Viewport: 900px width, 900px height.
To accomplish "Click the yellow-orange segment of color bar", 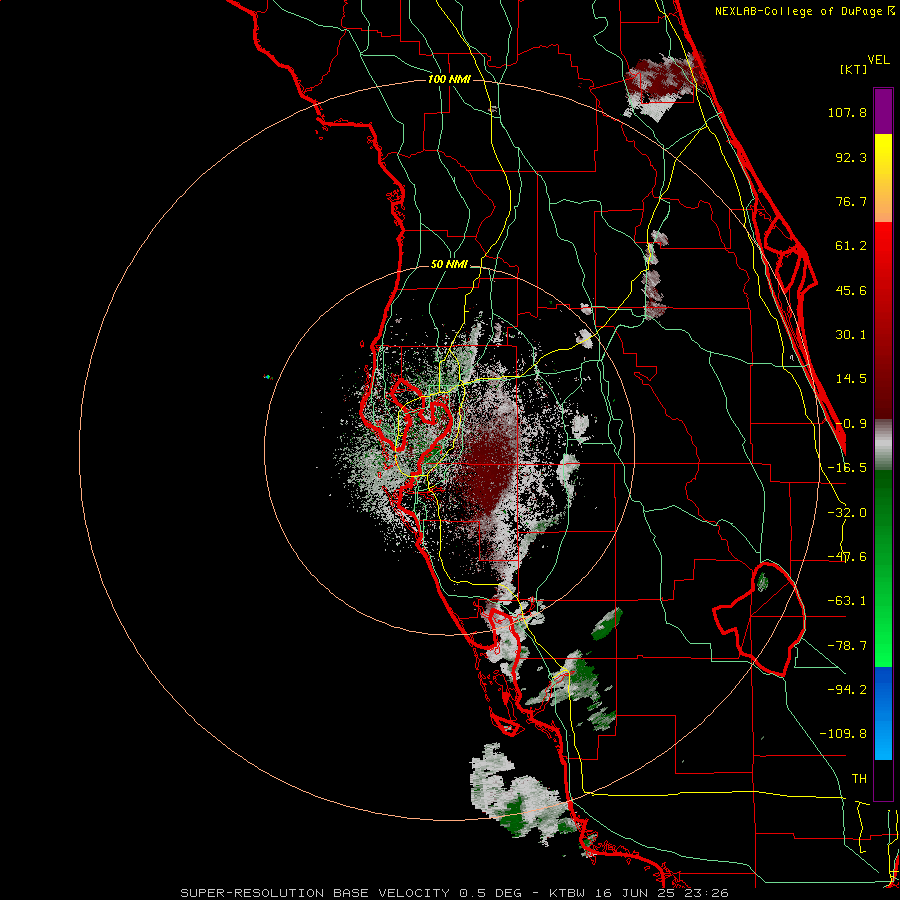I will (x=883, y=178).
